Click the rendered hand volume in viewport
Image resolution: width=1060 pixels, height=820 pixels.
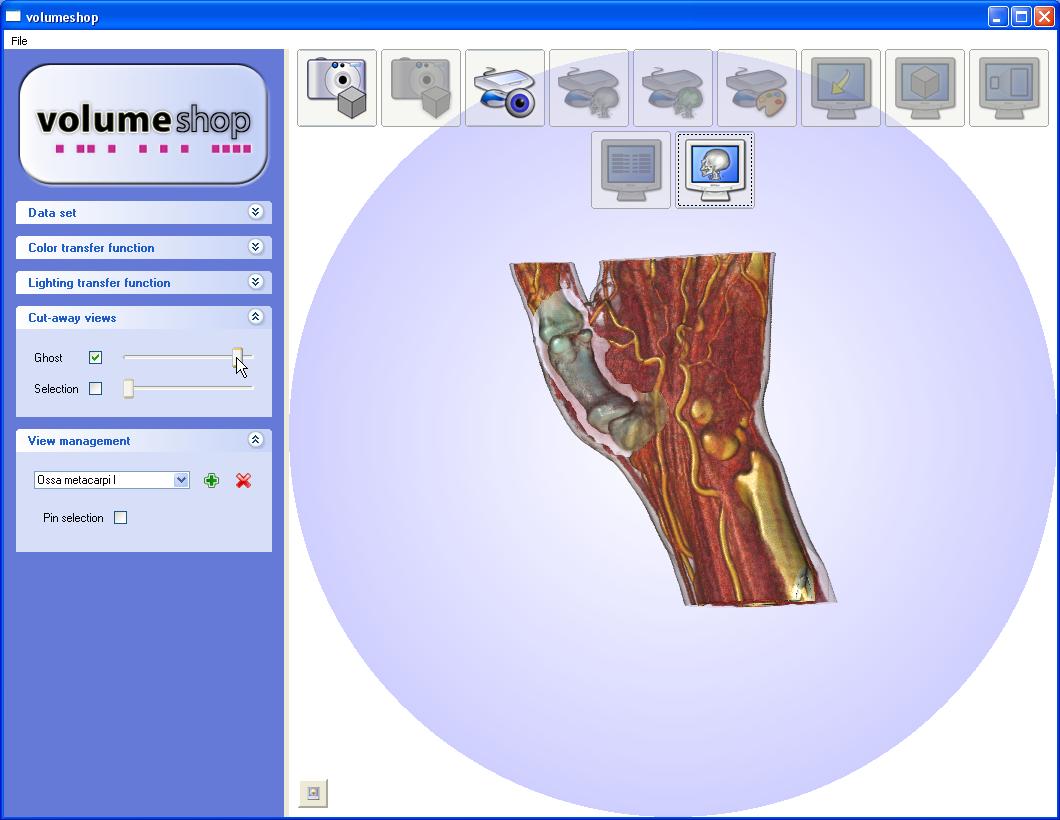tap(673, 428)
